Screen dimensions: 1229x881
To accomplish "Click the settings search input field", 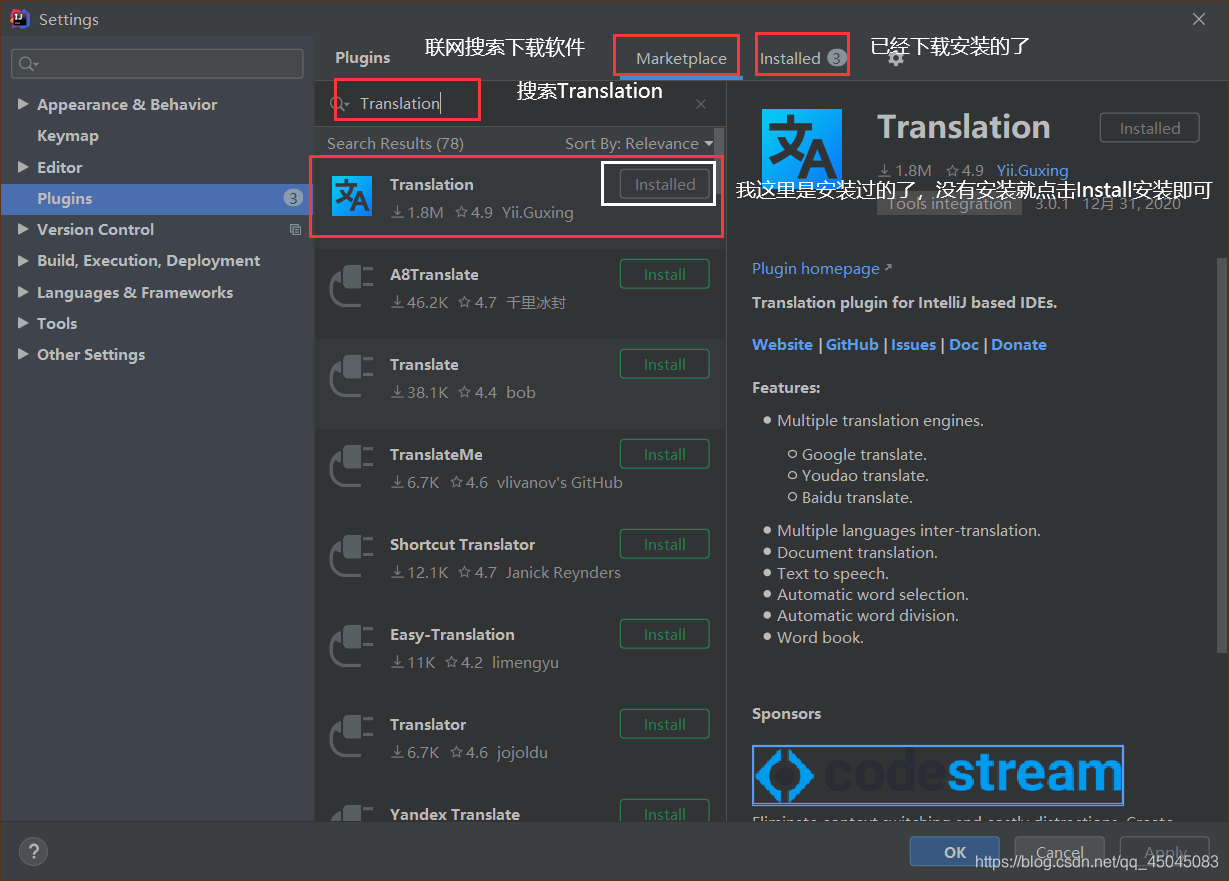I will coord(157,64).
